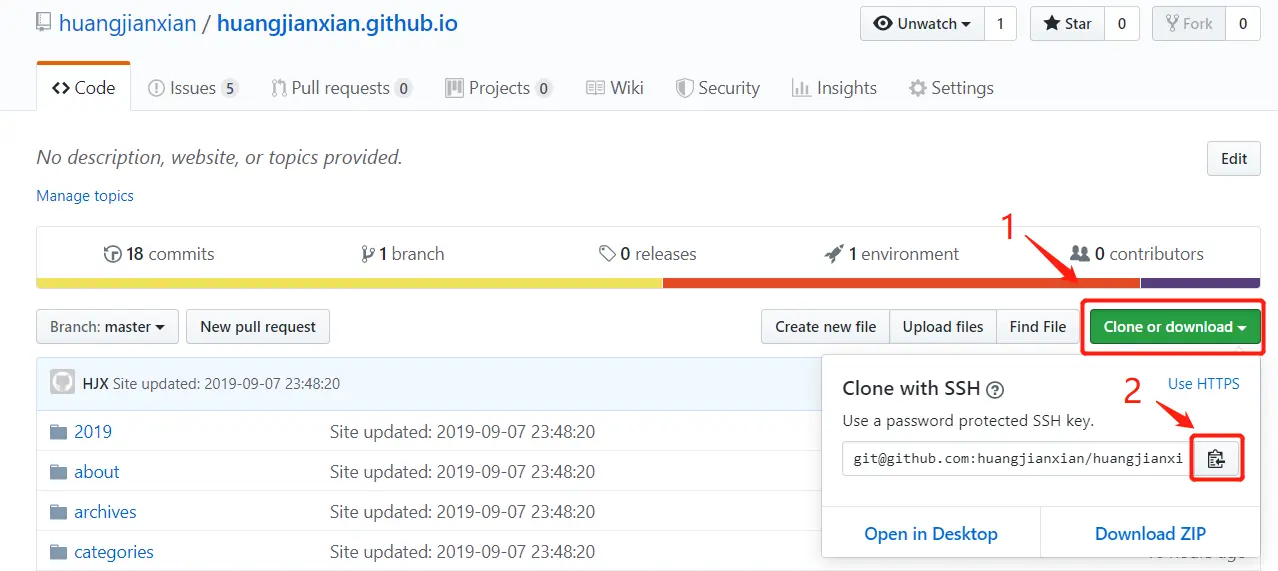
Task: Open the about folder's commit message
Action: (462, 472)
